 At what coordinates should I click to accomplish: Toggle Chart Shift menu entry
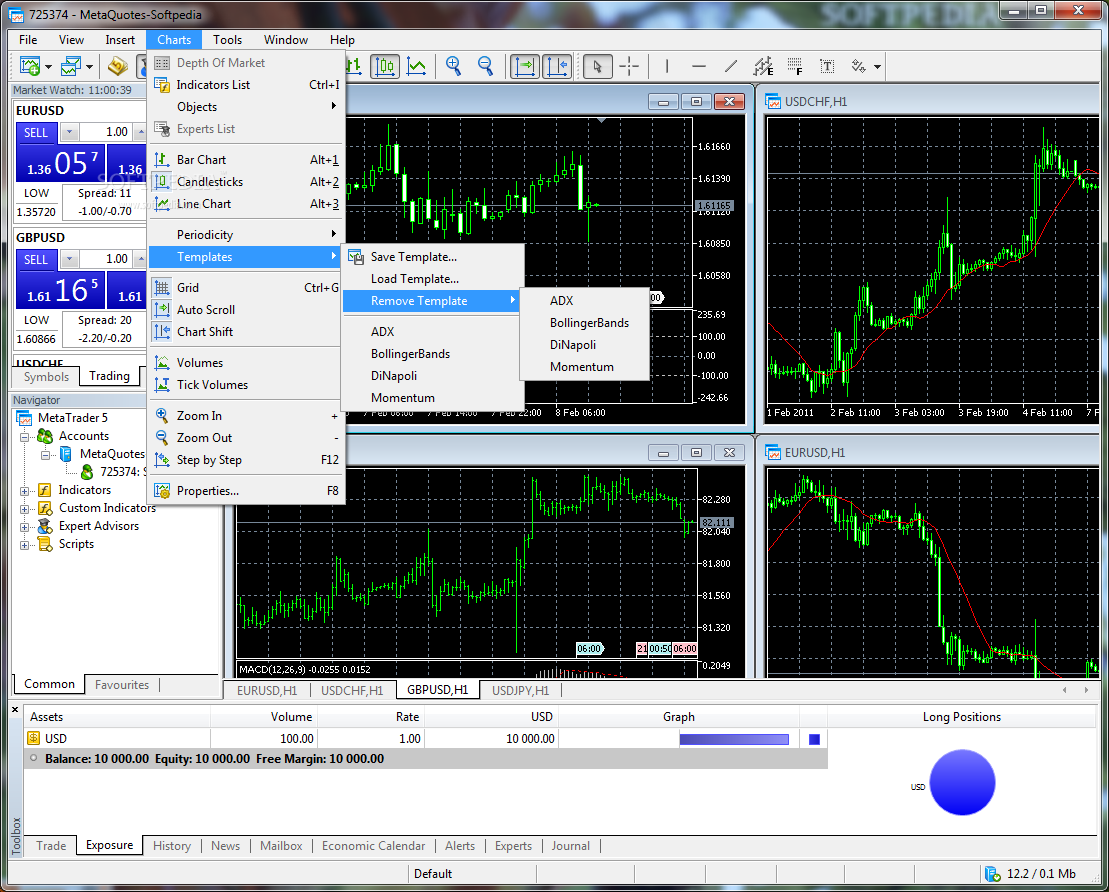pos(247,332)
